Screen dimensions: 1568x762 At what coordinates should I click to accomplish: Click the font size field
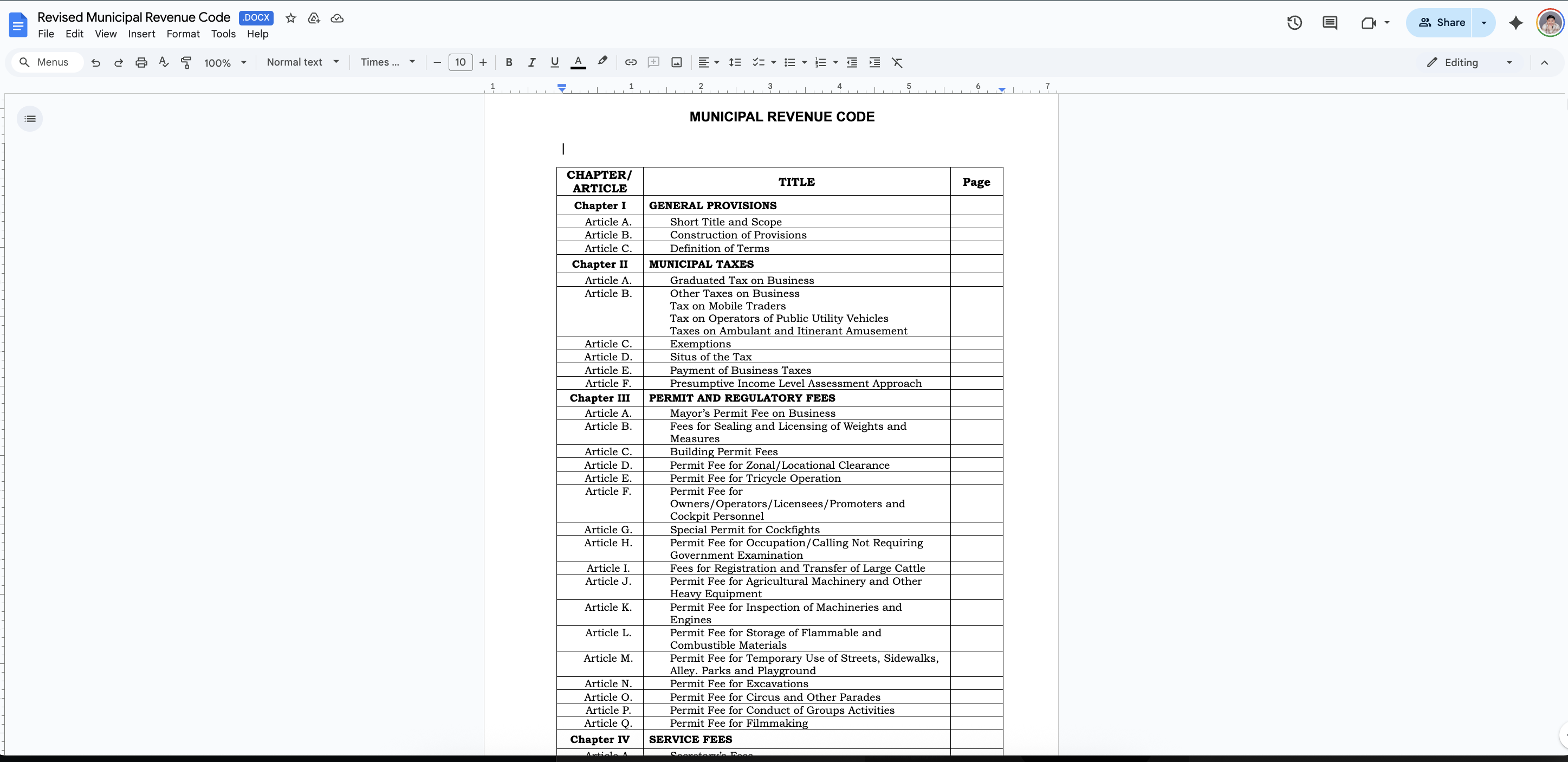[x=460, y=62]
